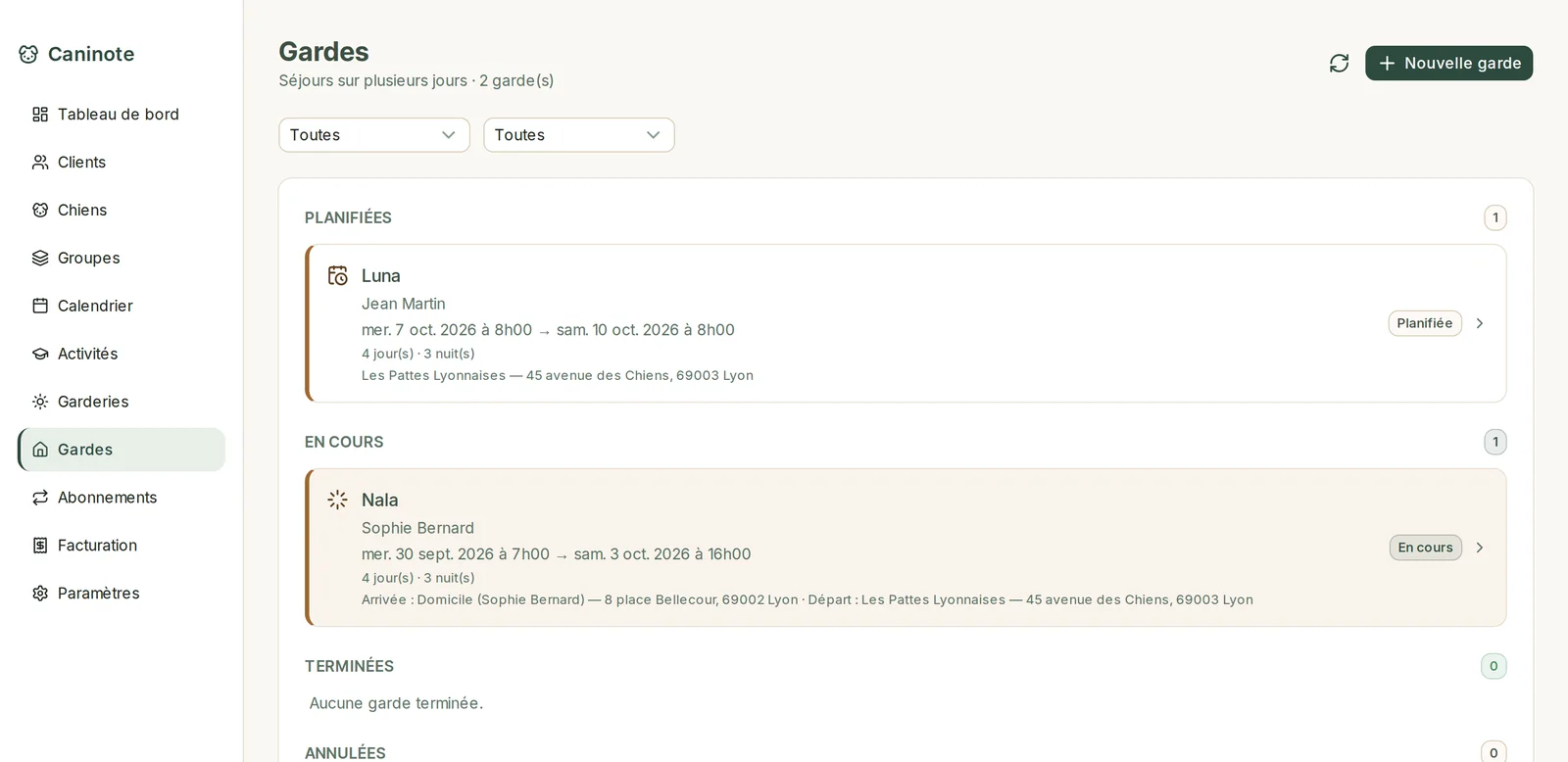The height and width of the screenshot is (762, 1568).
Task: Click the loader icon next to Nala
Action: point(338,500)
